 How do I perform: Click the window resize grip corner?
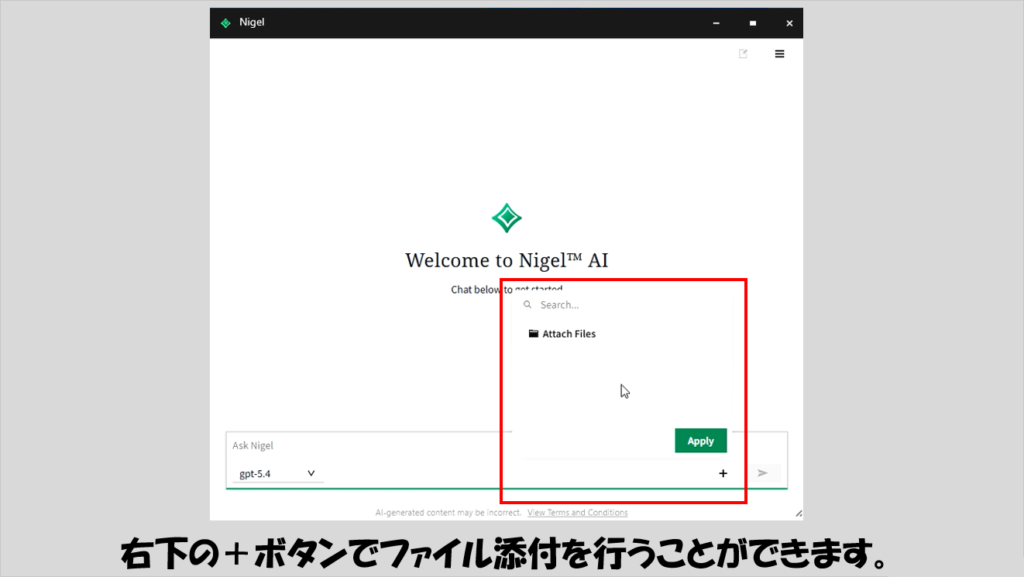tap(798, 514)
